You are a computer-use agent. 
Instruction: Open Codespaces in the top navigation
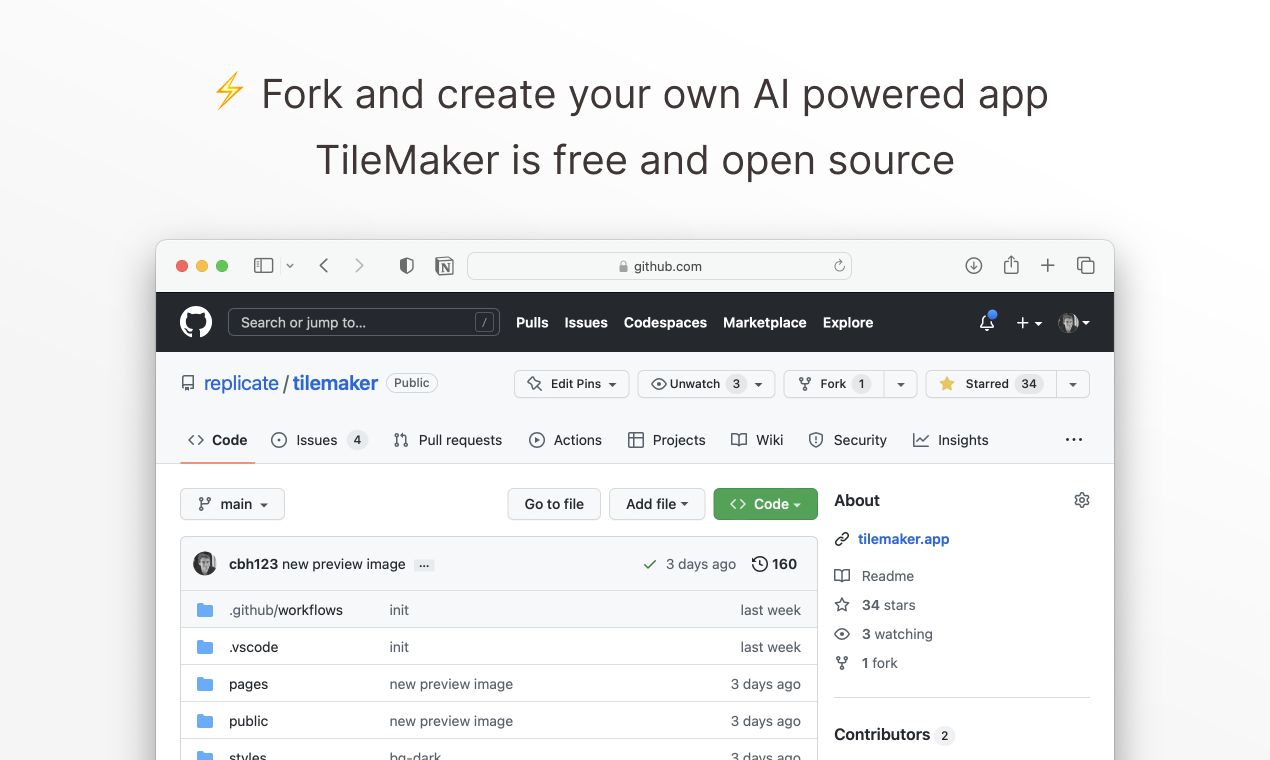click(665, 323)
